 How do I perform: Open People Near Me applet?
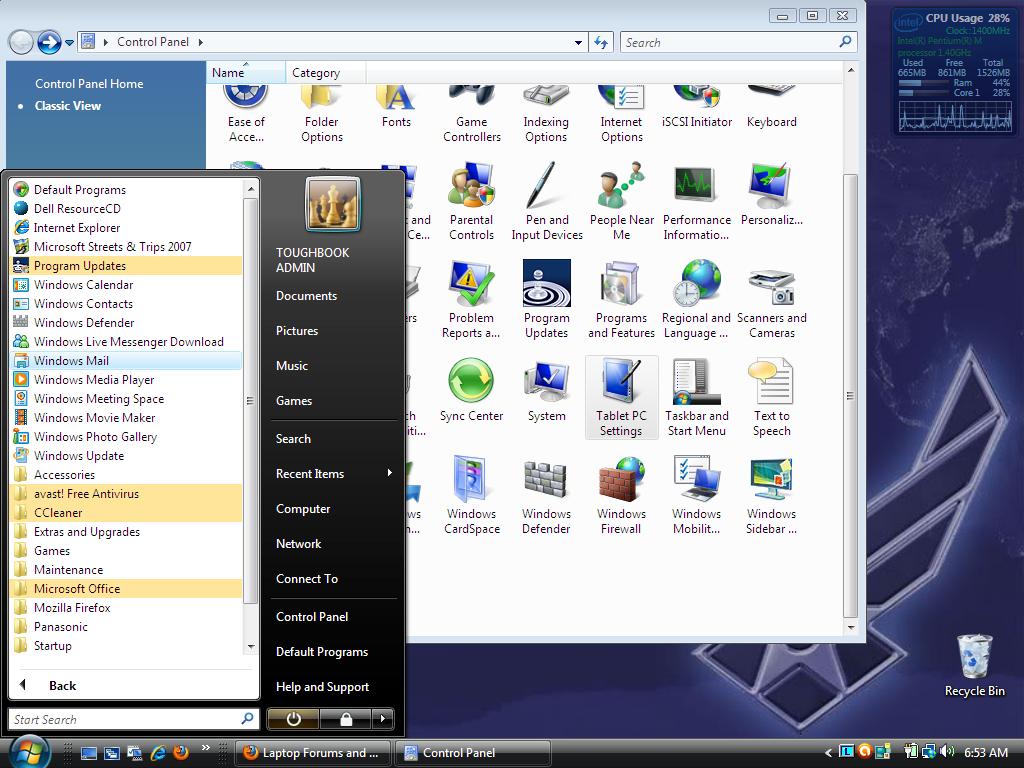(621, 202)
